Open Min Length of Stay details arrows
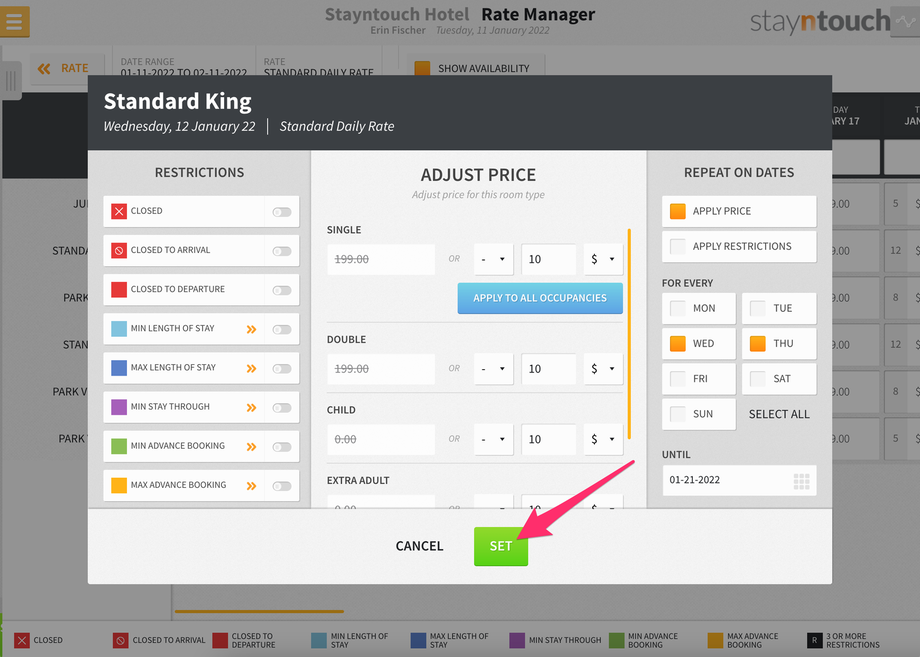The image size is (920, 657). click(252, 329)
